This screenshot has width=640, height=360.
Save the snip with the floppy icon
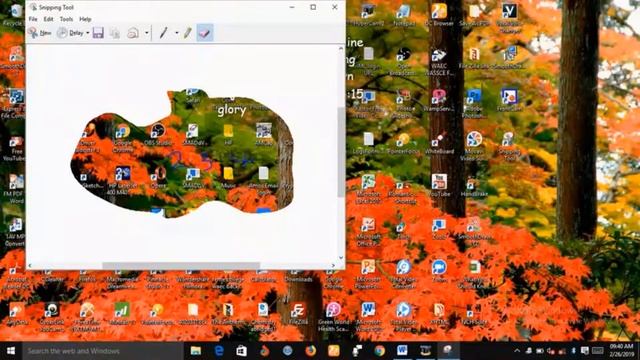pyautogui.click(x=98, y=33)
